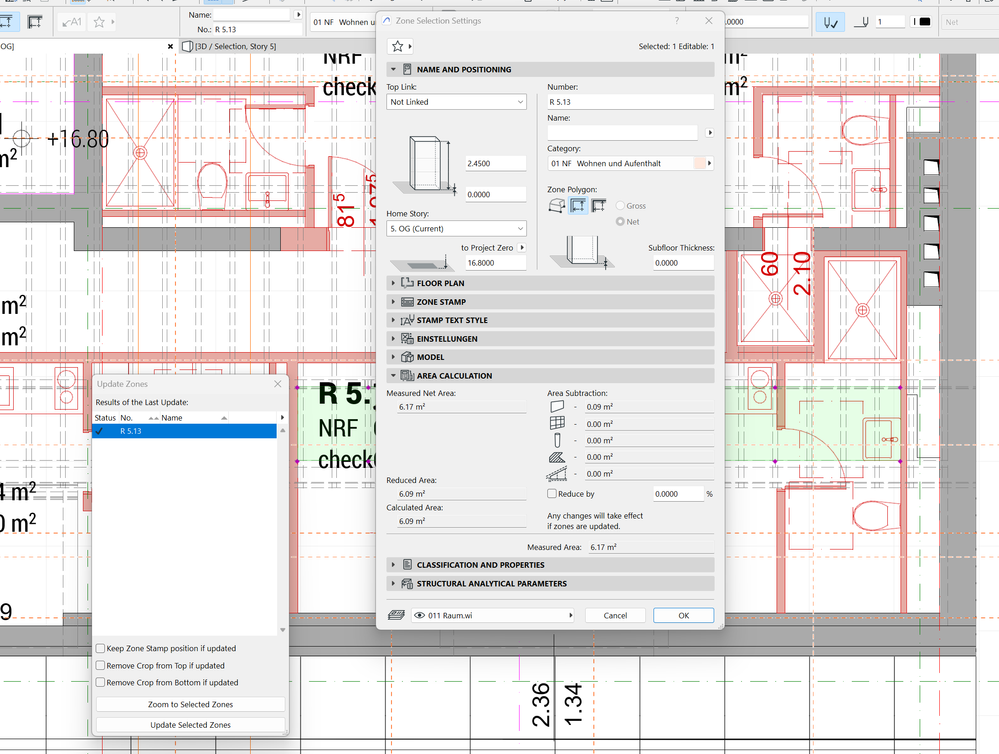999x754 pixels.
Task: Click the column area subtraction icon
Action: (x=558, y=440)
